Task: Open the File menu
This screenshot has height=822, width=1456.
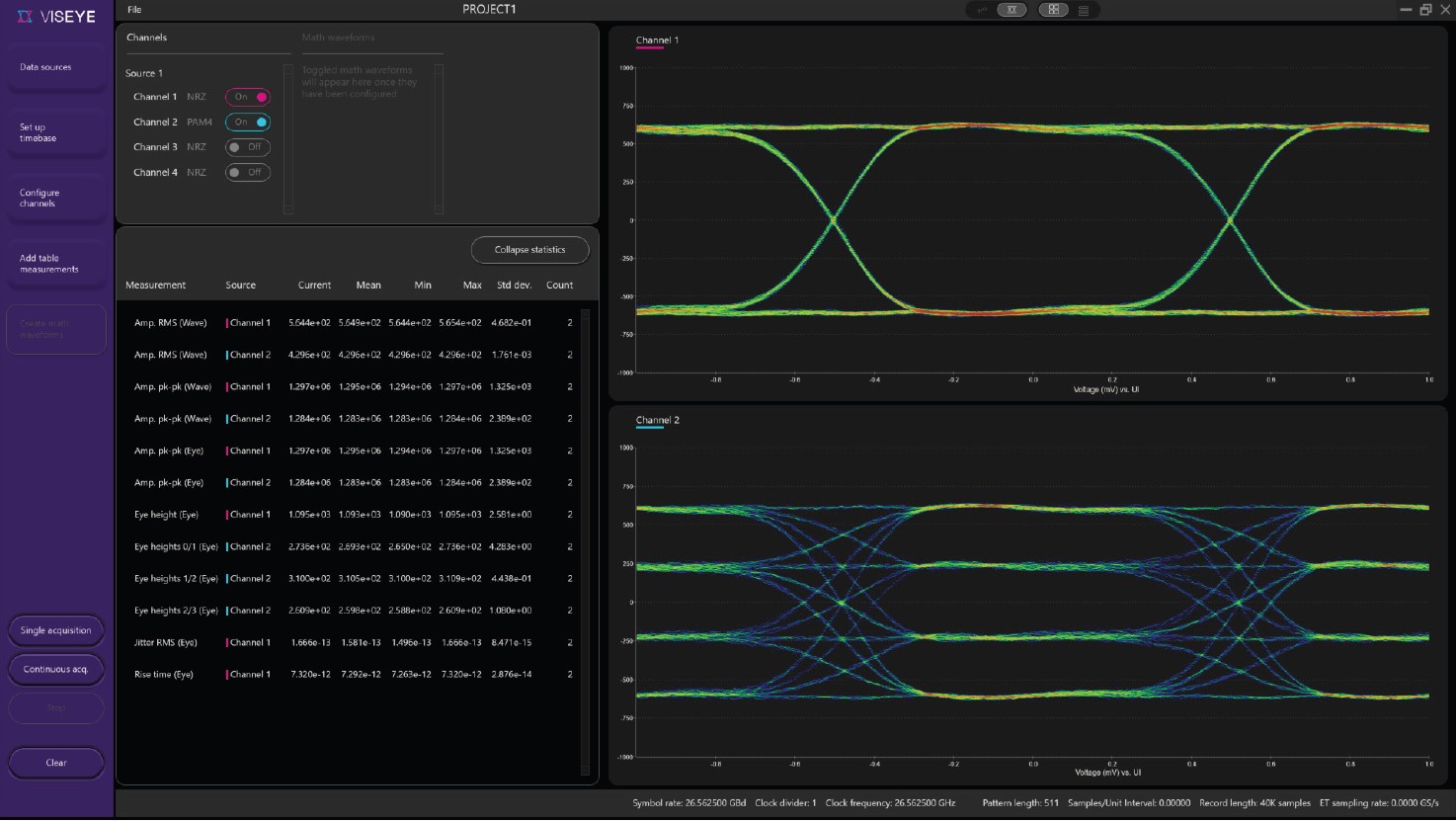Action: 134,10
